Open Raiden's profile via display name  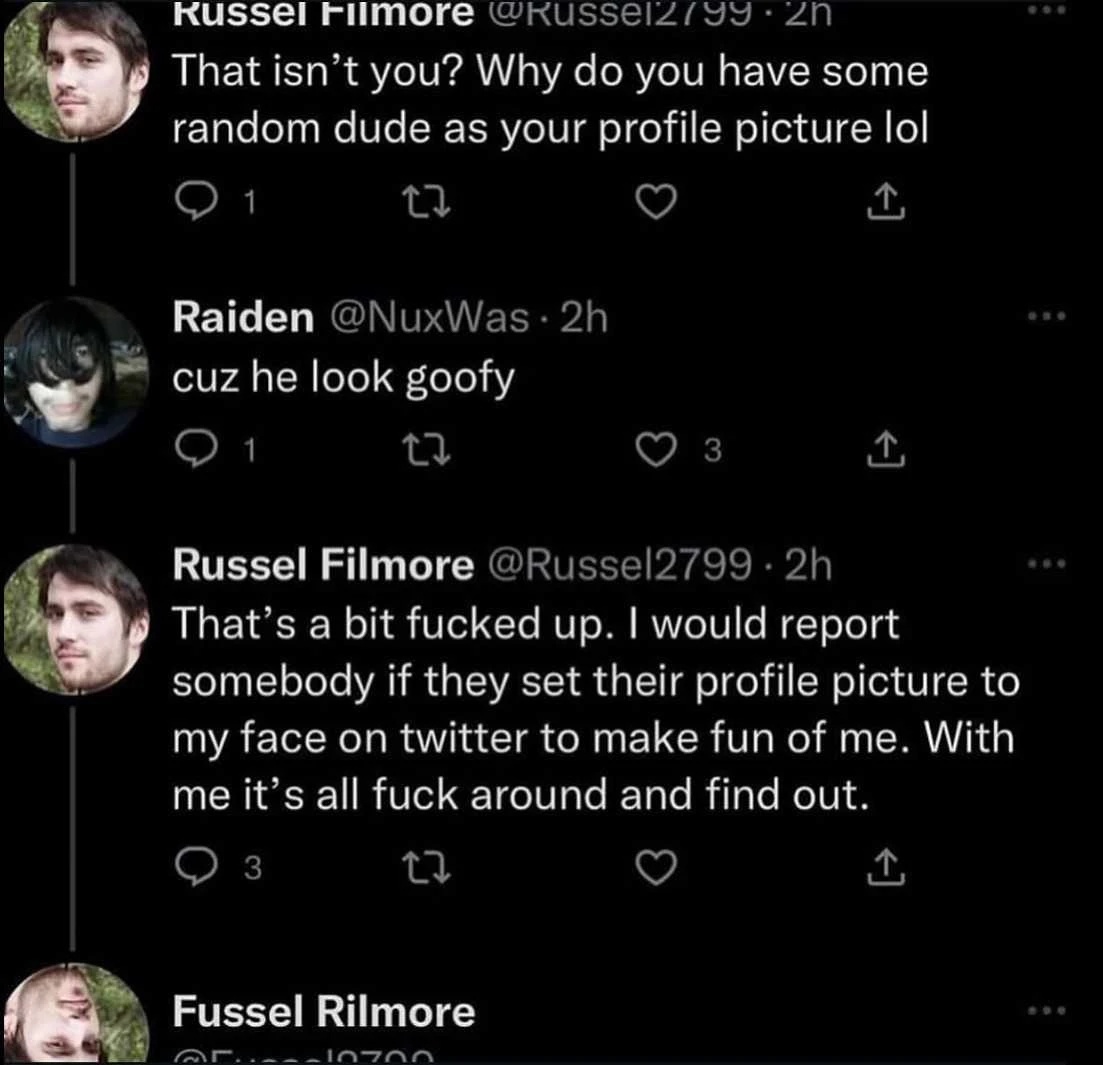[x=241, y=318]
